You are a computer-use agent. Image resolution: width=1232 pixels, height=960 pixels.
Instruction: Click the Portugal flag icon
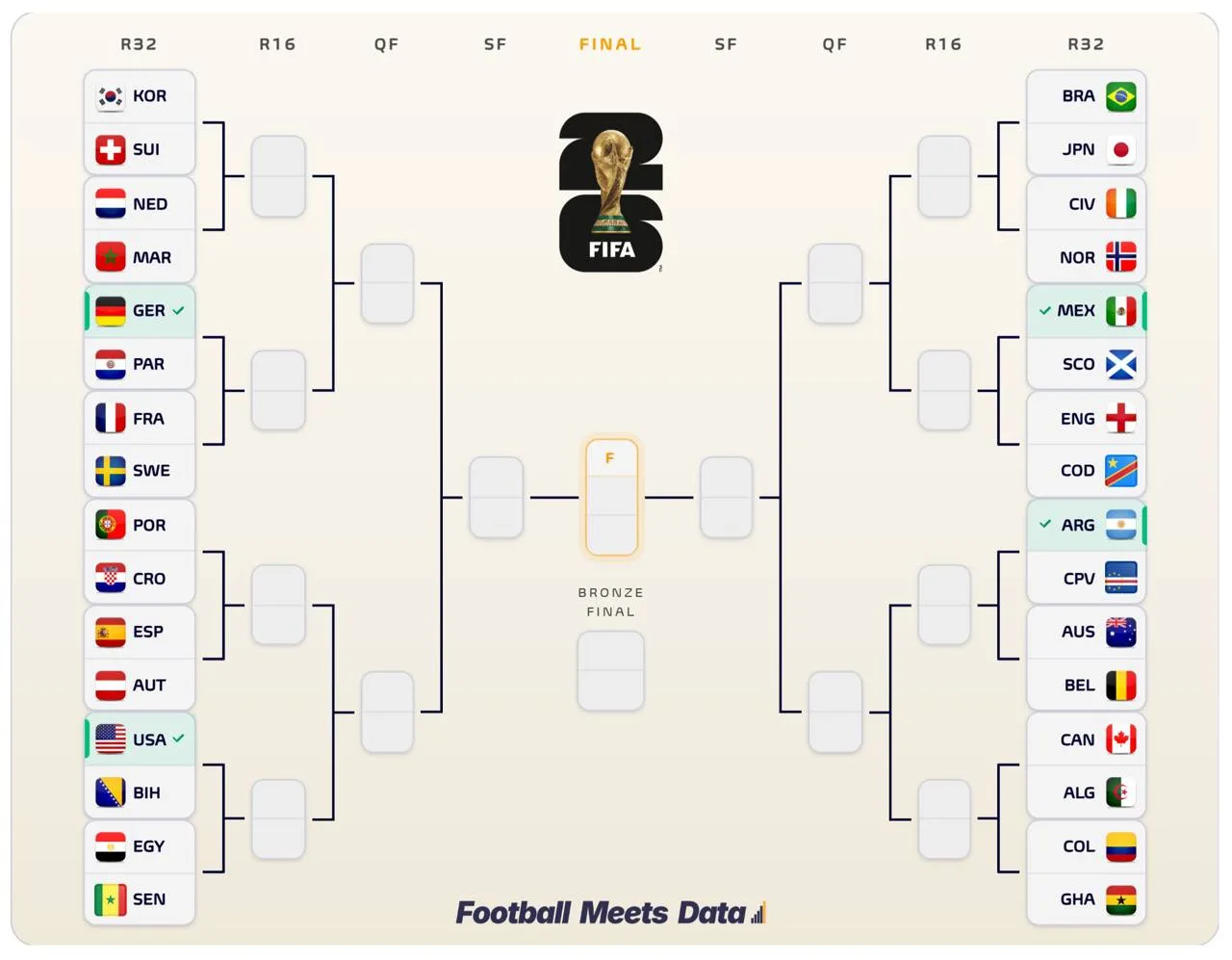pyautogui.click(x=111, y=525)
